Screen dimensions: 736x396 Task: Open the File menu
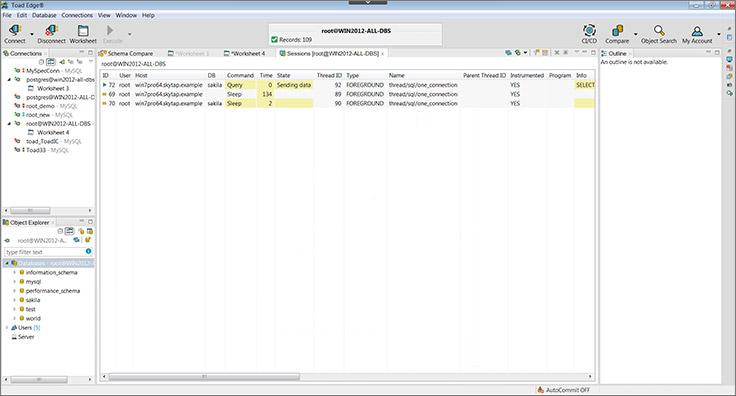[7, 15]
